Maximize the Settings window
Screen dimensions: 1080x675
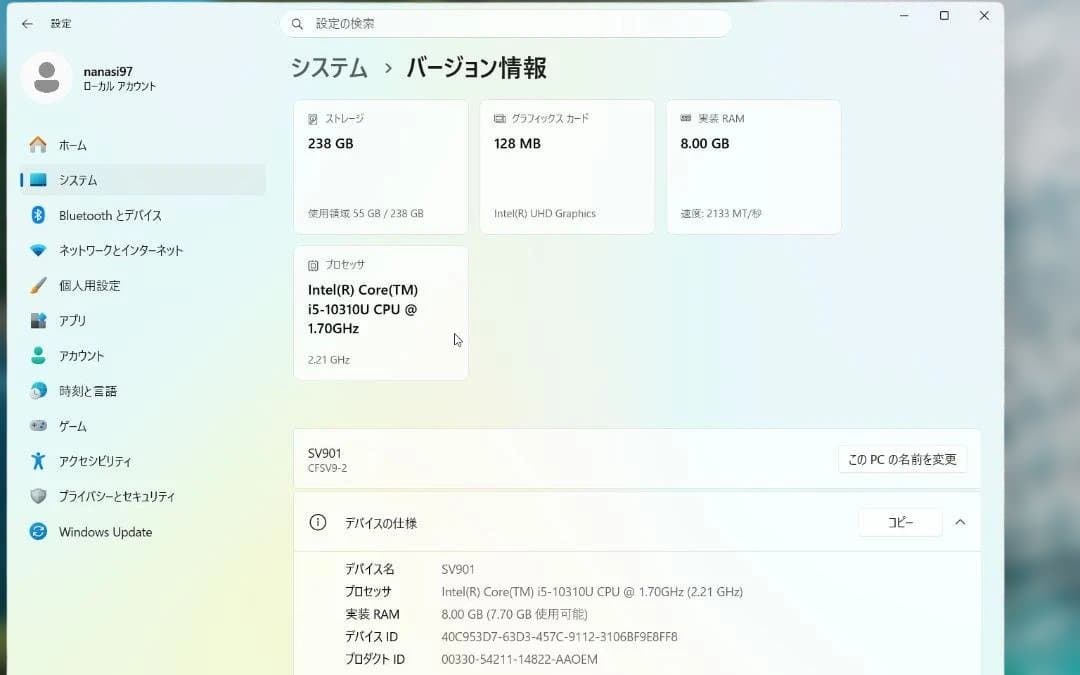pyautogui.click(x=944, y=15)
